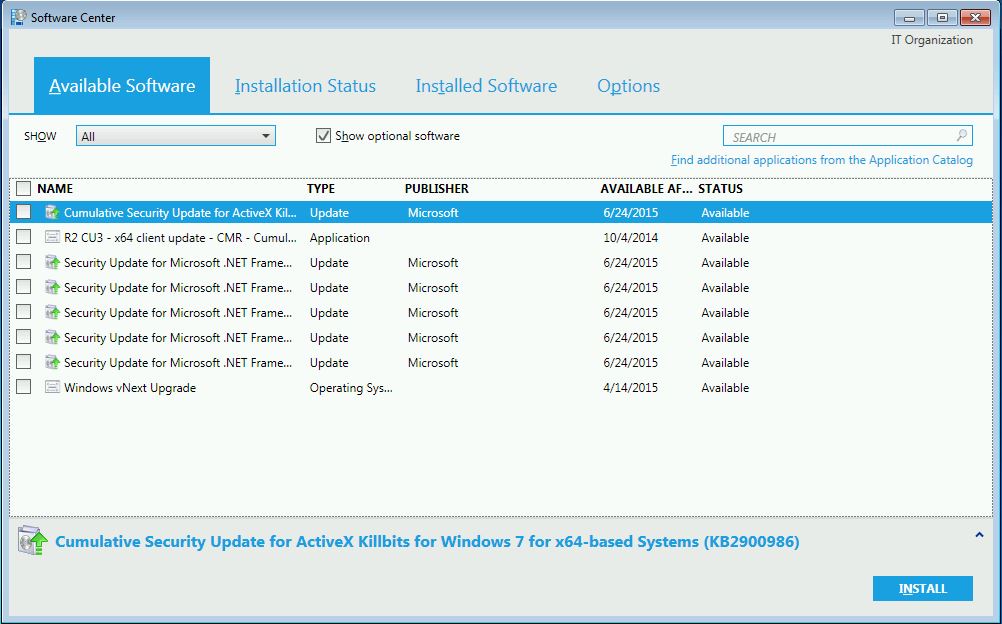Image resolution: width=1002 pixels, height=624 pixels.
Task: Open the SHOW filter dropdown
Action: (175, 136)
